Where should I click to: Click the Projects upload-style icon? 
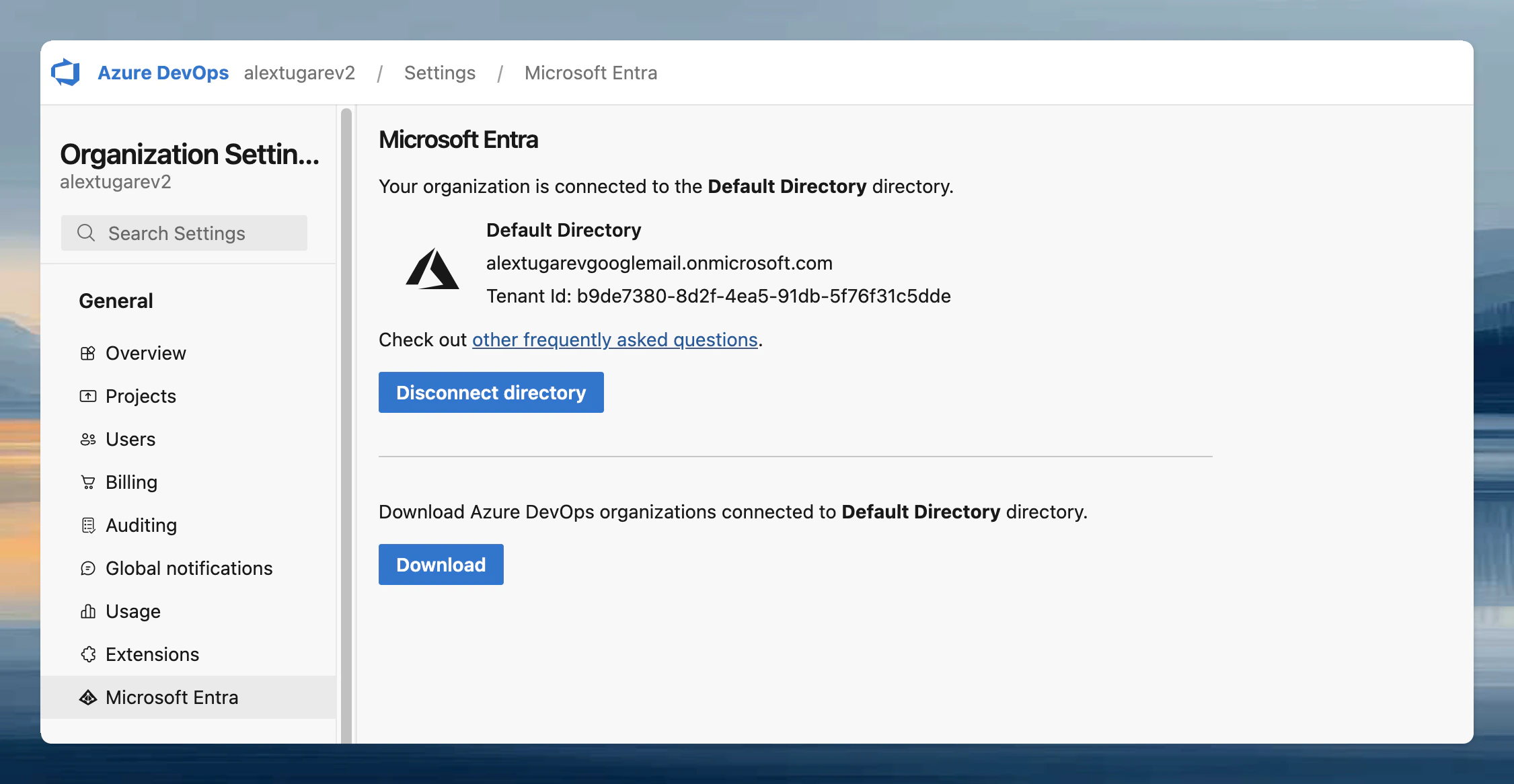88,396
